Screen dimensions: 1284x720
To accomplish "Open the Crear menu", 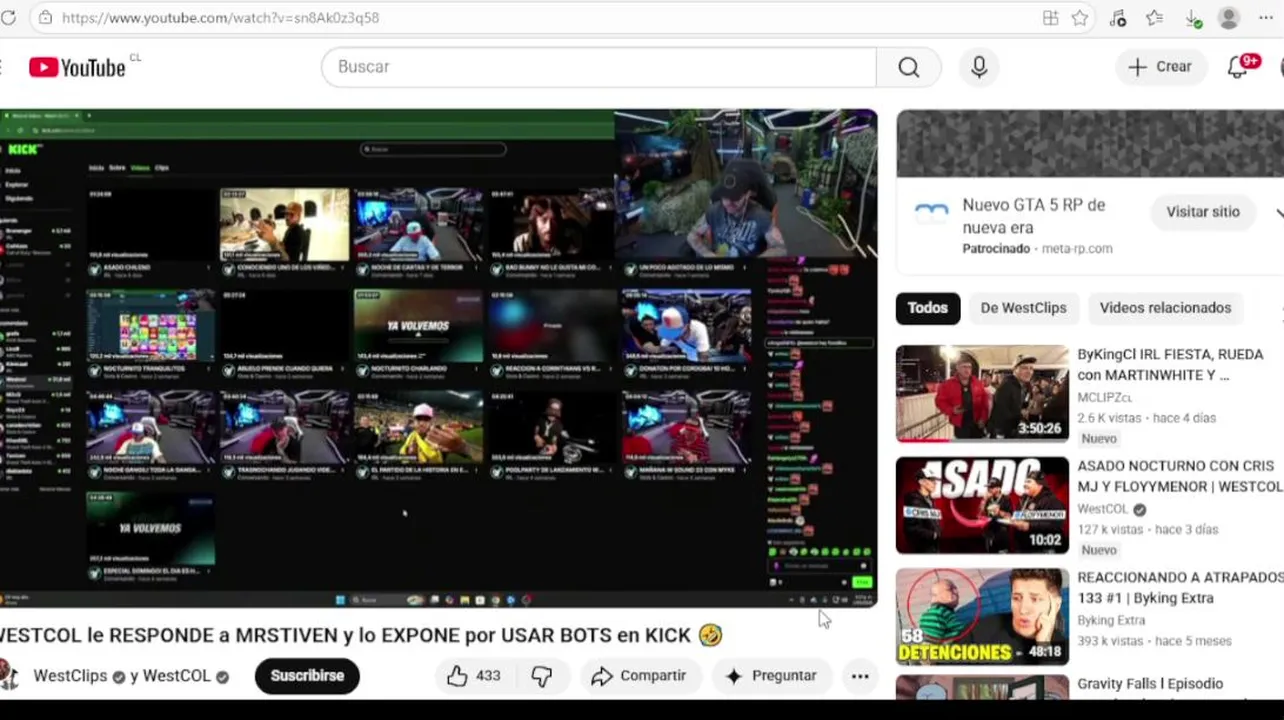I will pyautogui.click(x=1160, y=67).
